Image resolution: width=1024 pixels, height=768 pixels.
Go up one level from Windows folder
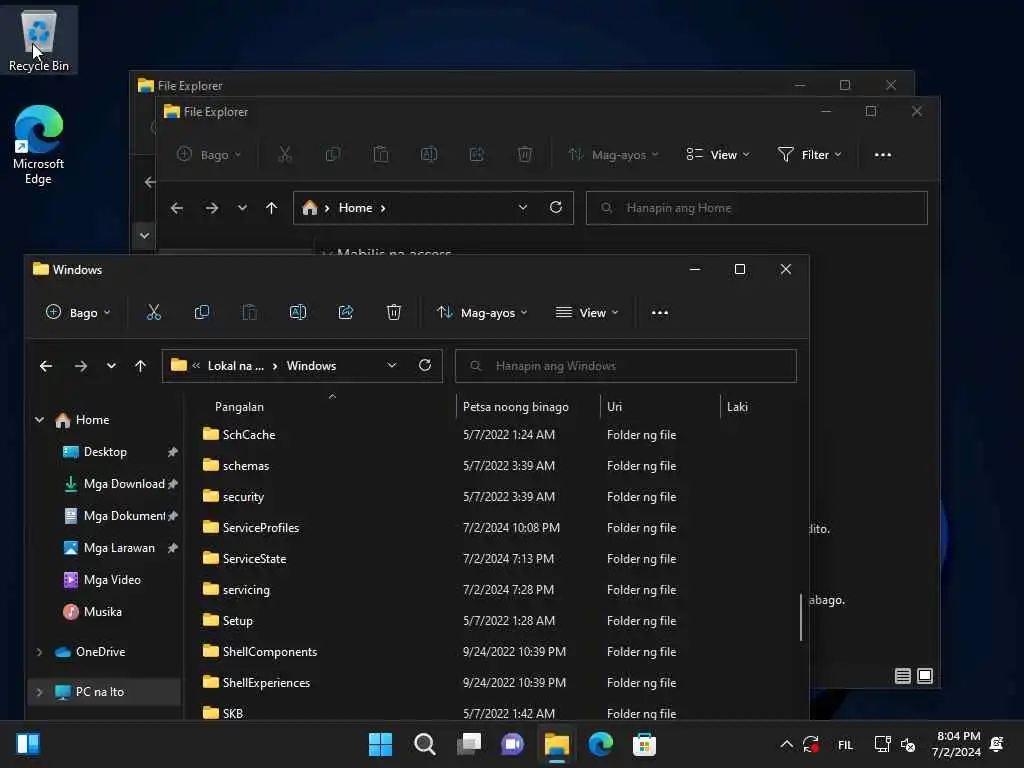pos(140,366)
